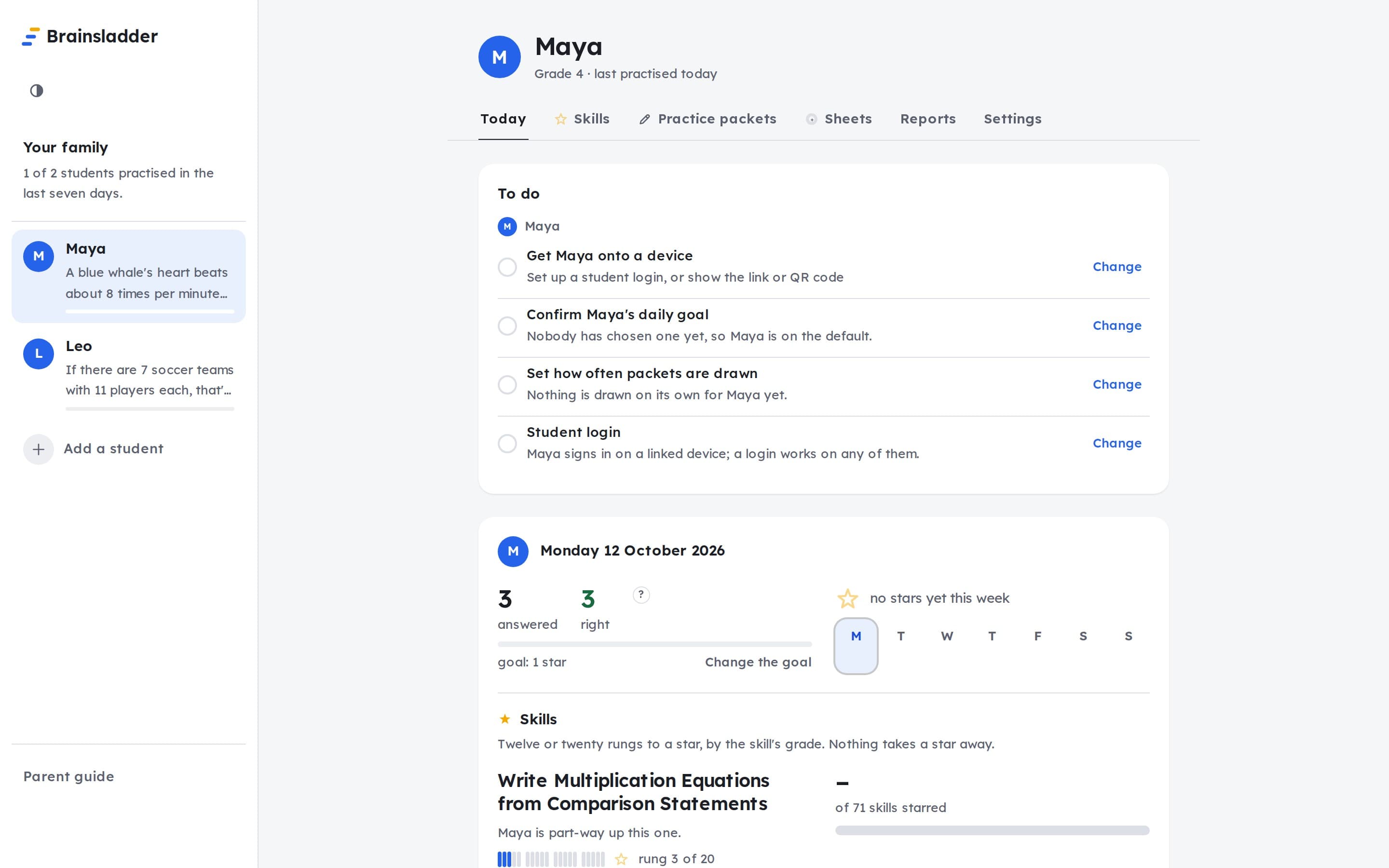This screenshot has width=1389, height=868.
Task: Click the of 71 skills starred text
Action: [x=890, y=808]
